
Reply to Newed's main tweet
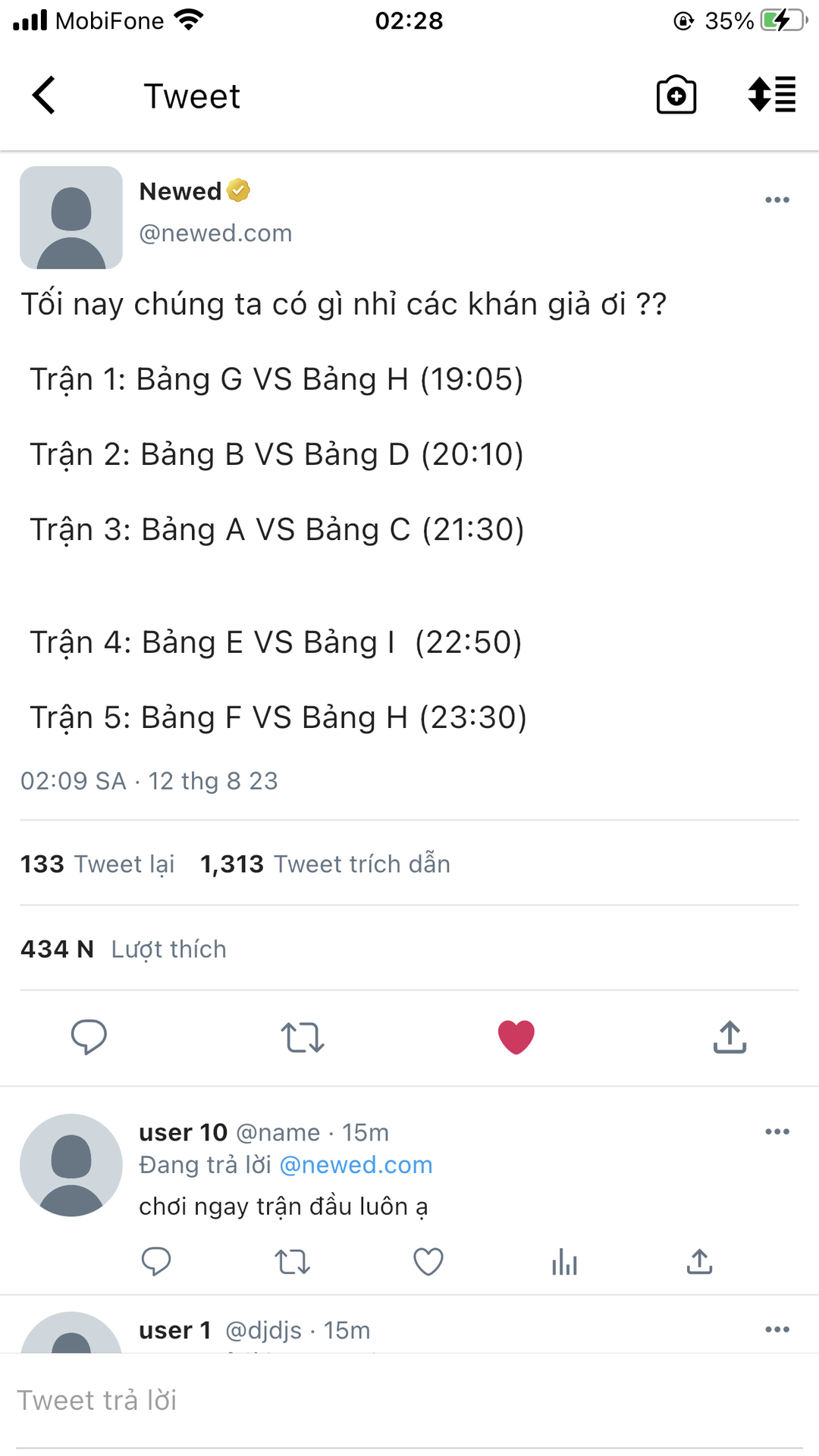[x=89, y=1037]
